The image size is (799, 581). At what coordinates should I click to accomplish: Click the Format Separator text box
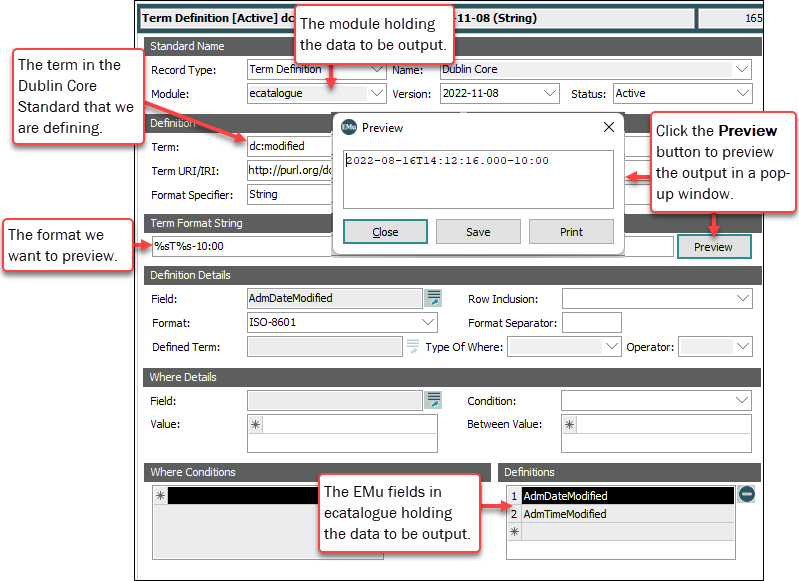coord(591,322)
